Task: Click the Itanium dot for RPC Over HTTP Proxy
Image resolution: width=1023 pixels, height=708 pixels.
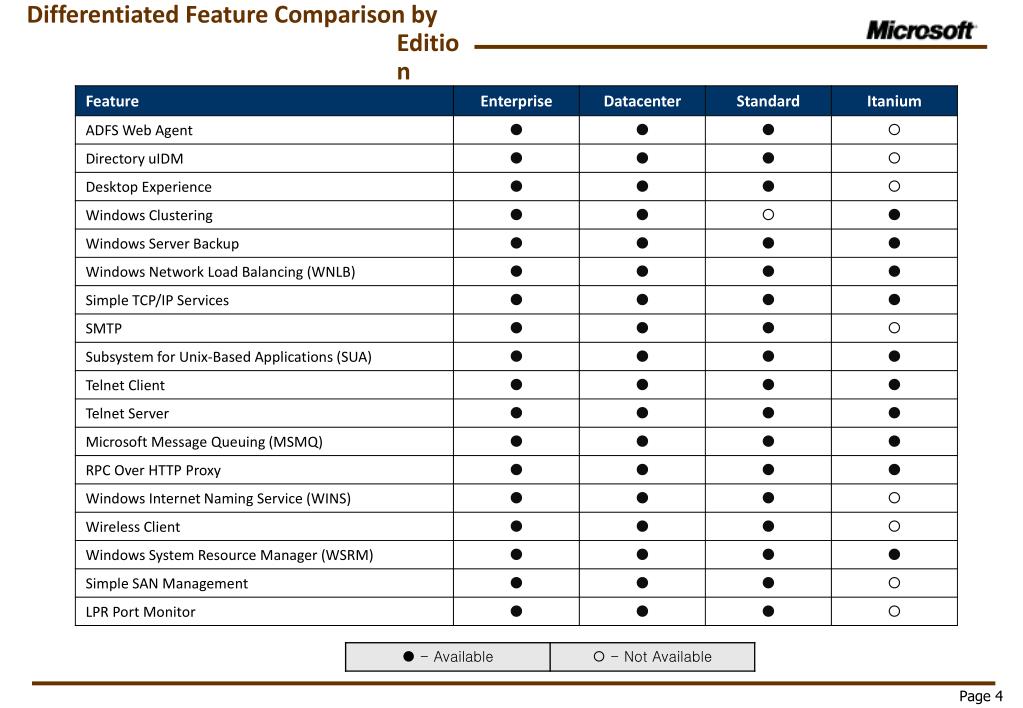Action: 894,469
